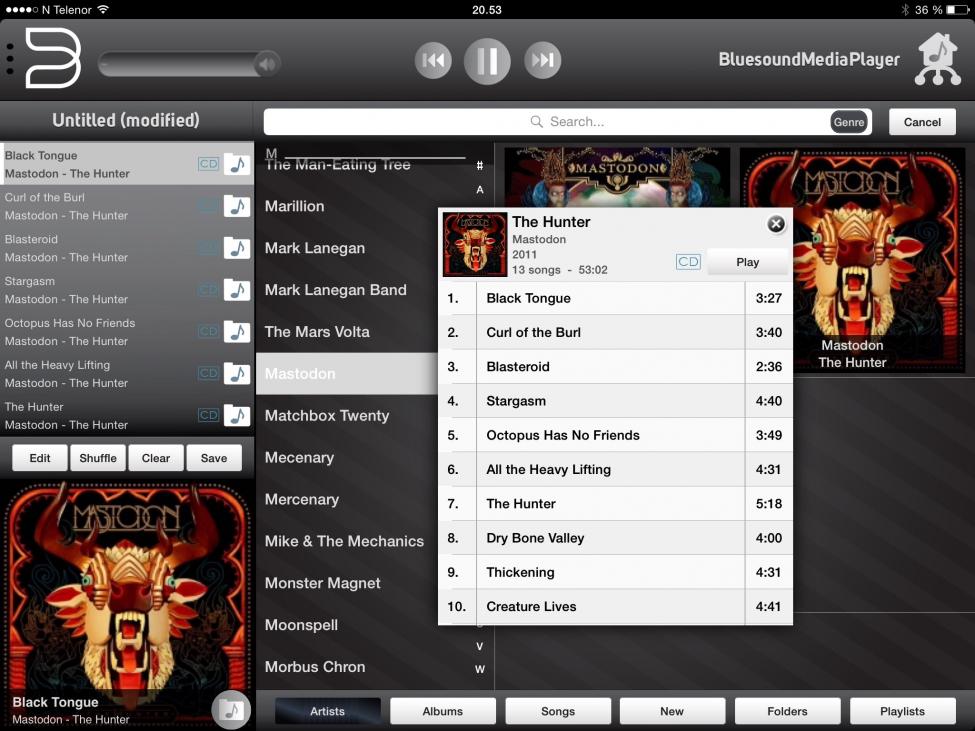Image resolution: width=975 pixels, height=731 pixels.
Task: Skip to the previous track
Action: 433,60
